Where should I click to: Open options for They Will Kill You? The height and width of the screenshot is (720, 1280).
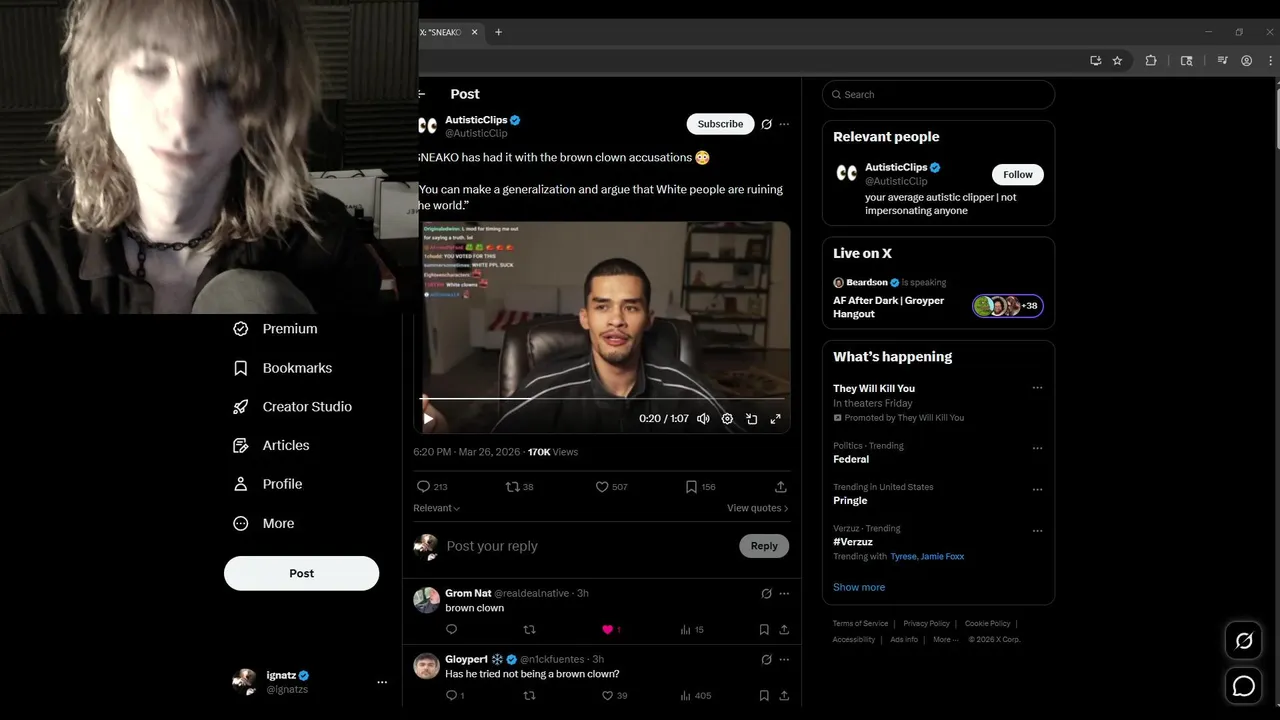(1037, 388)
